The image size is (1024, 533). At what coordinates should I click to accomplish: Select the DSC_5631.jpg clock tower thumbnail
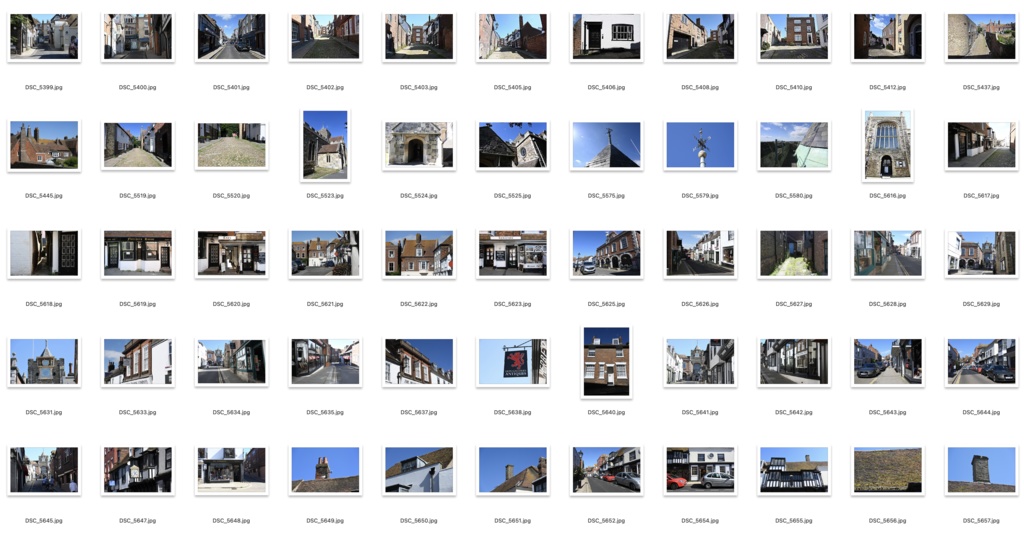coord(44,362)
